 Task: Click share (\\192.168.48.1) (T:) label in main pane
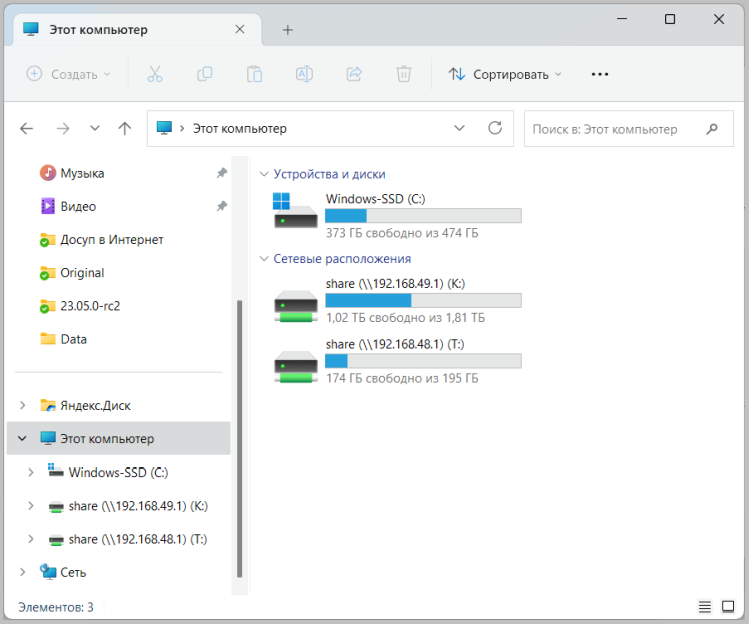click(x=395, y=344)
